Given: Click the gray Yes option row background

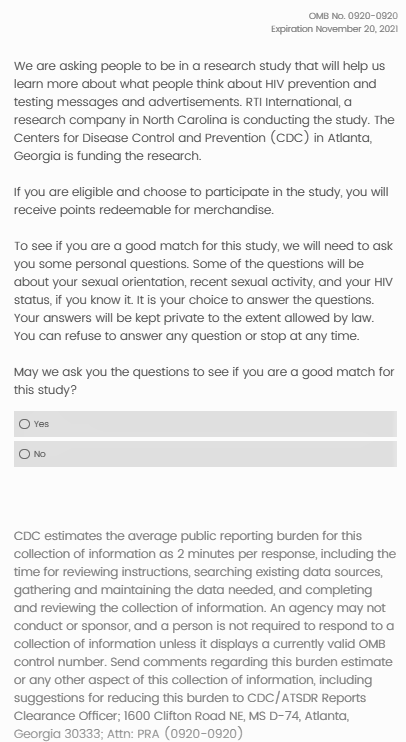Looking at the screenshot, I should (x=205, y=424).
